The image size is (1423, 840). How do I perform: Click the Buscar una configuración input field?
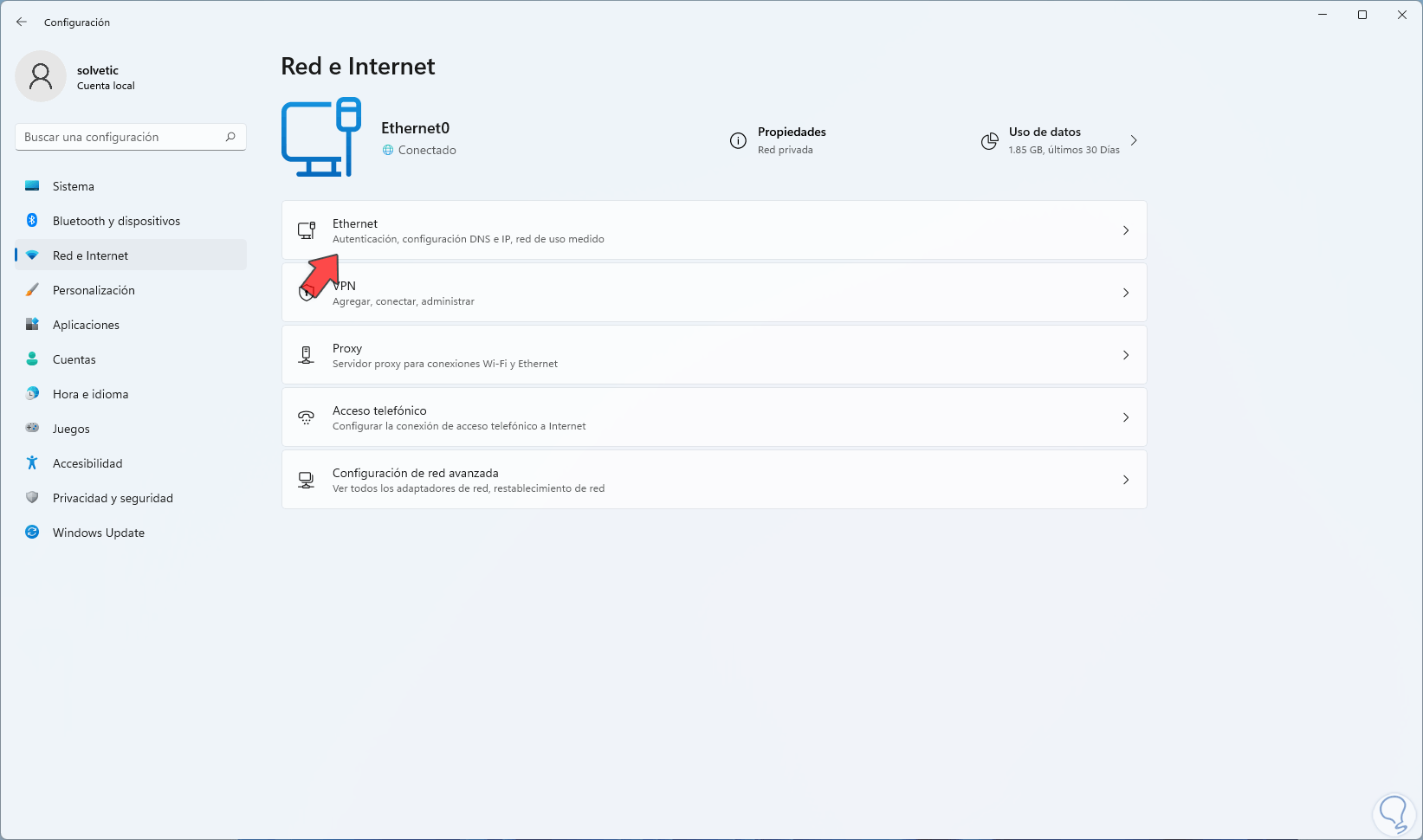tap(121, 136)
